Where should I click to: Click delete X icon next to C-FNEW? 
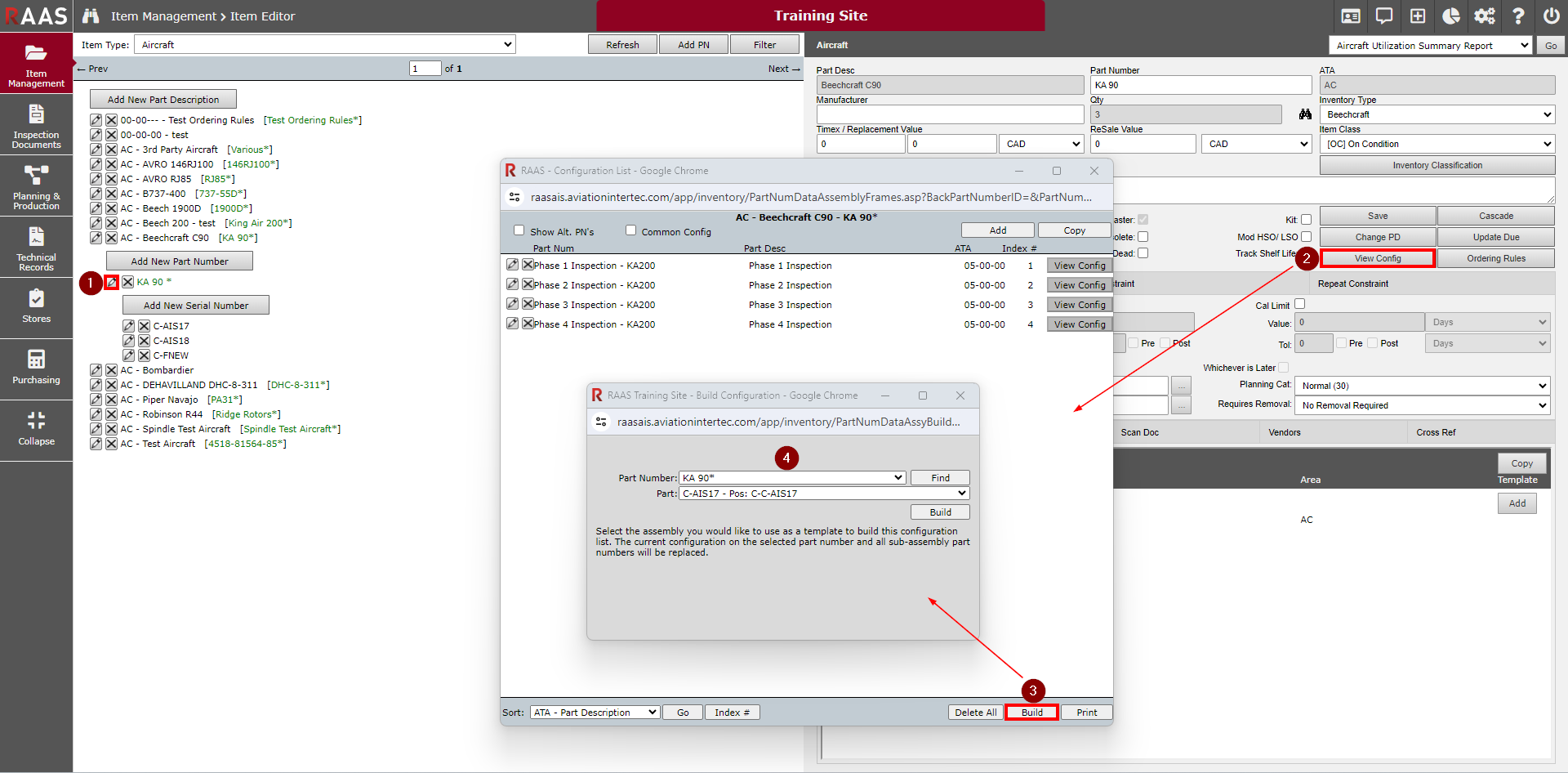tap(144, 355)
